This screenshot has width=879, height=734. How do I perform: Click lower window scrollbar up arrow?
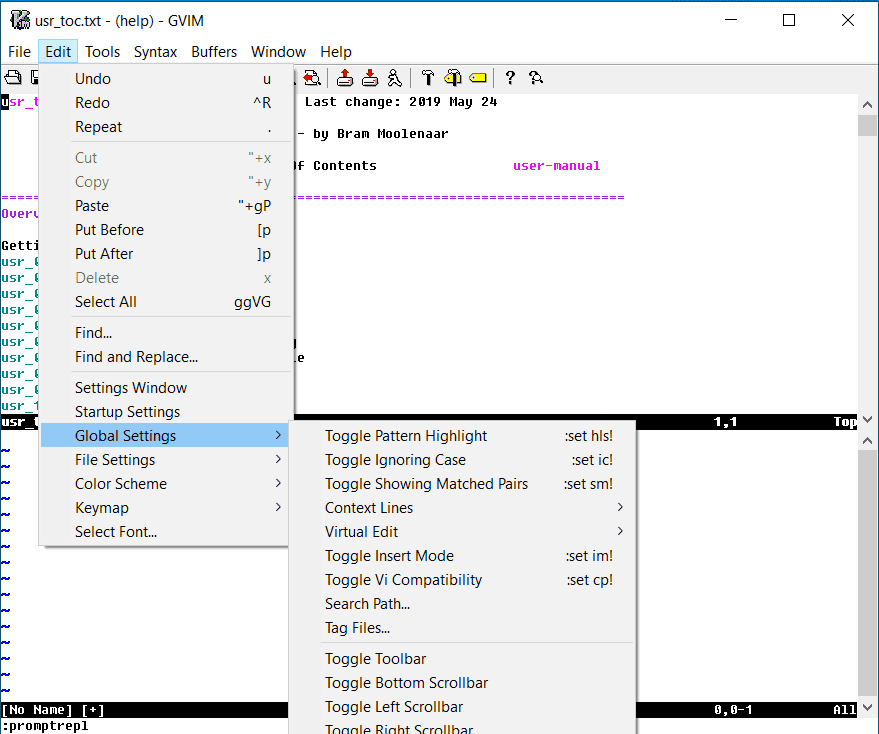coord(867,441)
